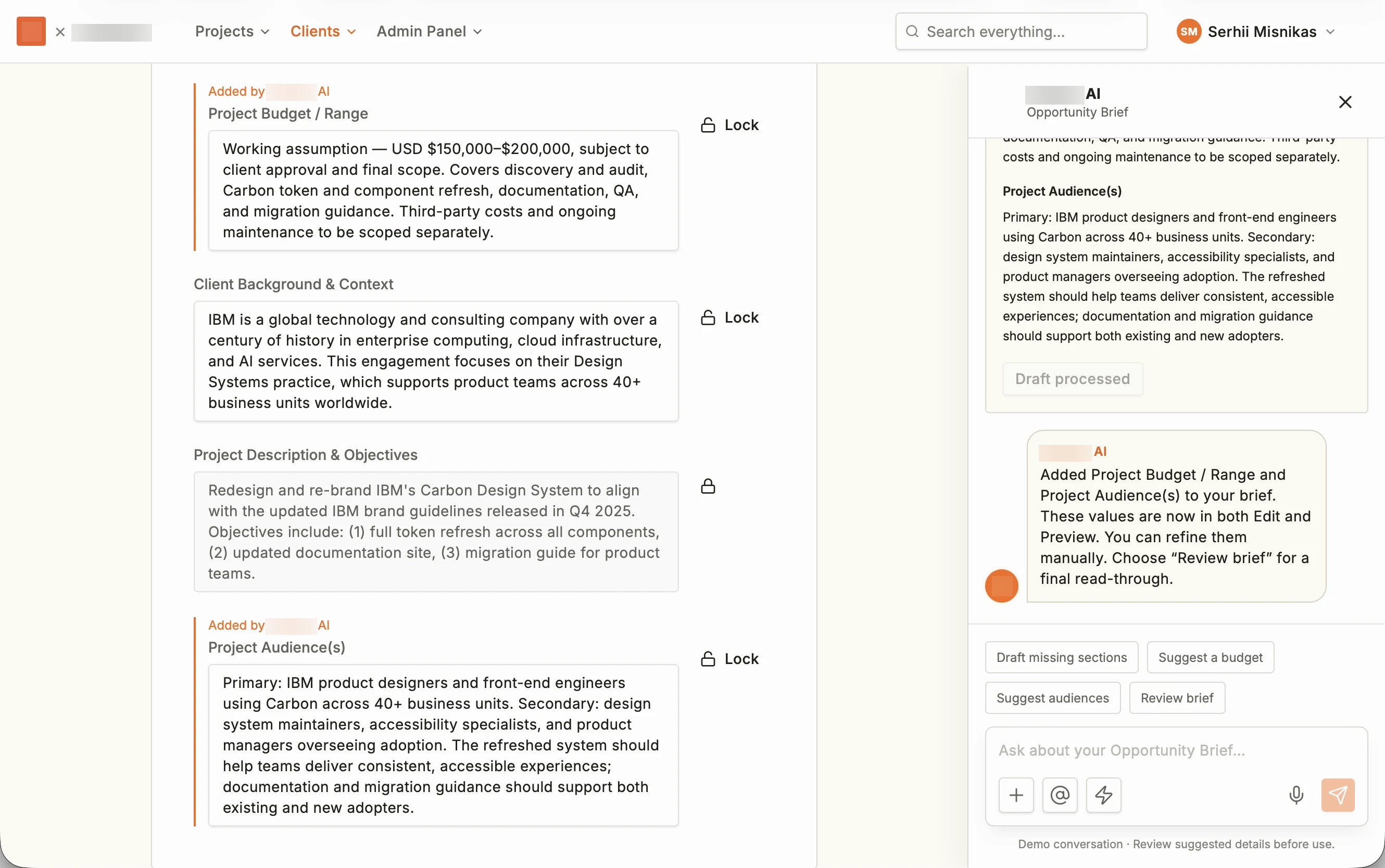Click the Serhii Misnikas user name
1385x868 pixels.
1262,32
